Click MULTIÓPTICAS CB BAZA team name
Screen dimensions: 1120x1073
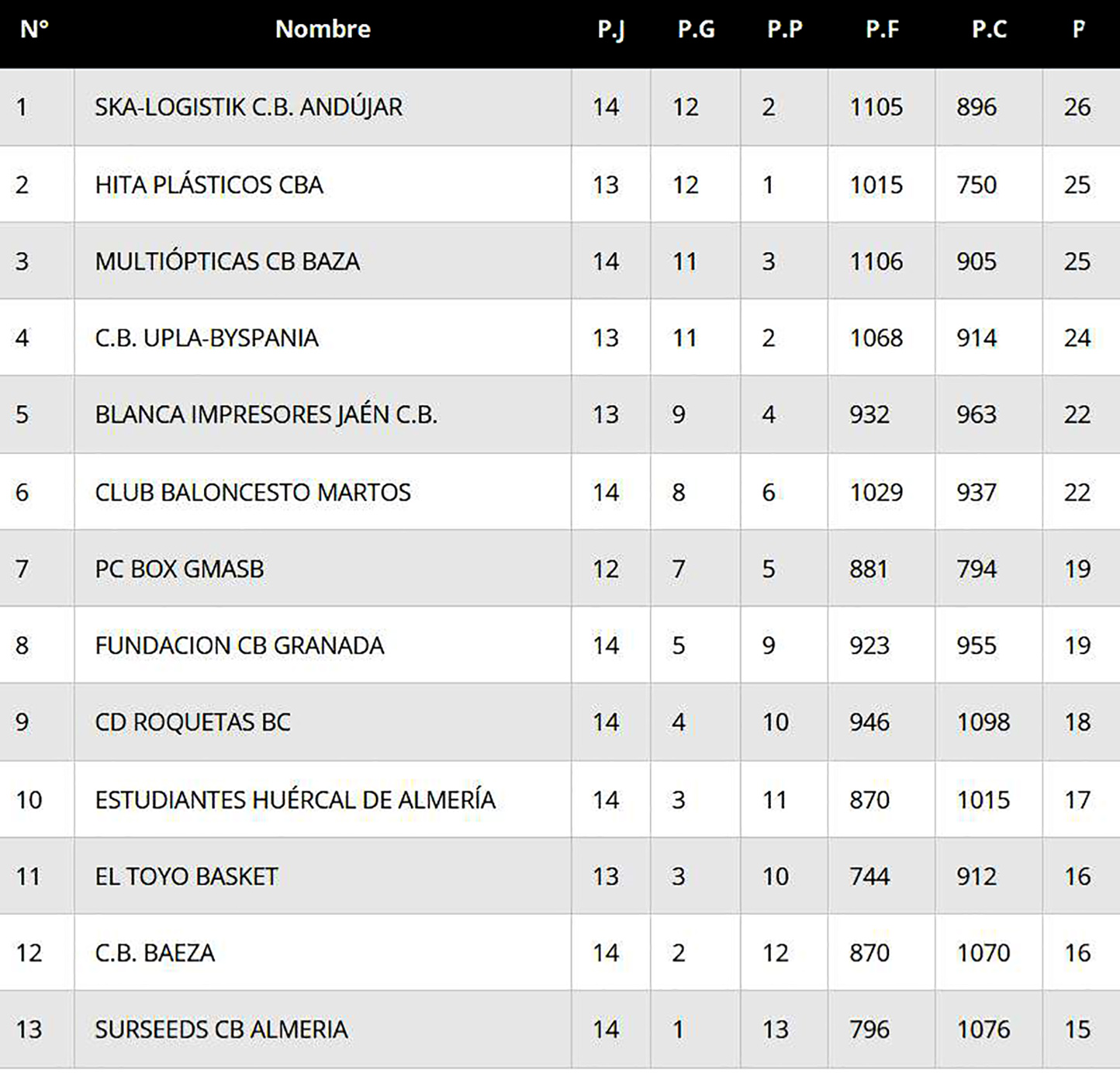[x=227, y=261]
